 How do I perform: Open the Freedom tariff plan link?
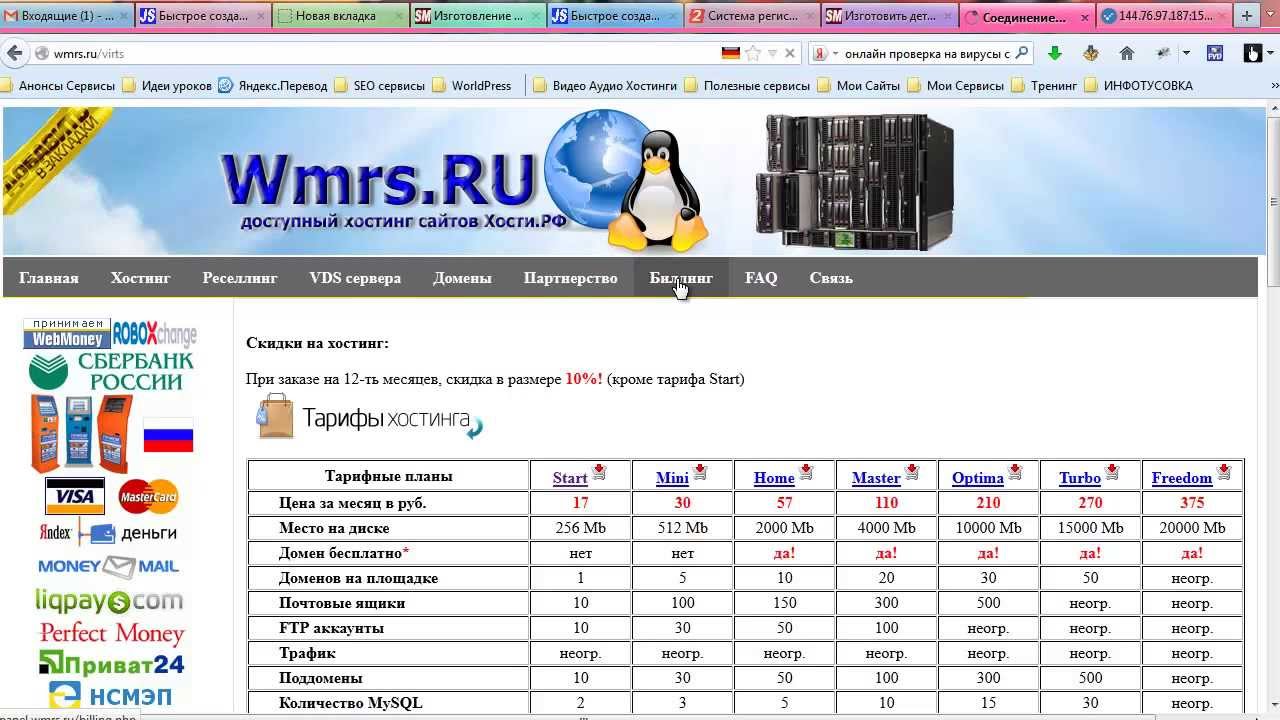click(x=1182, y=478)
